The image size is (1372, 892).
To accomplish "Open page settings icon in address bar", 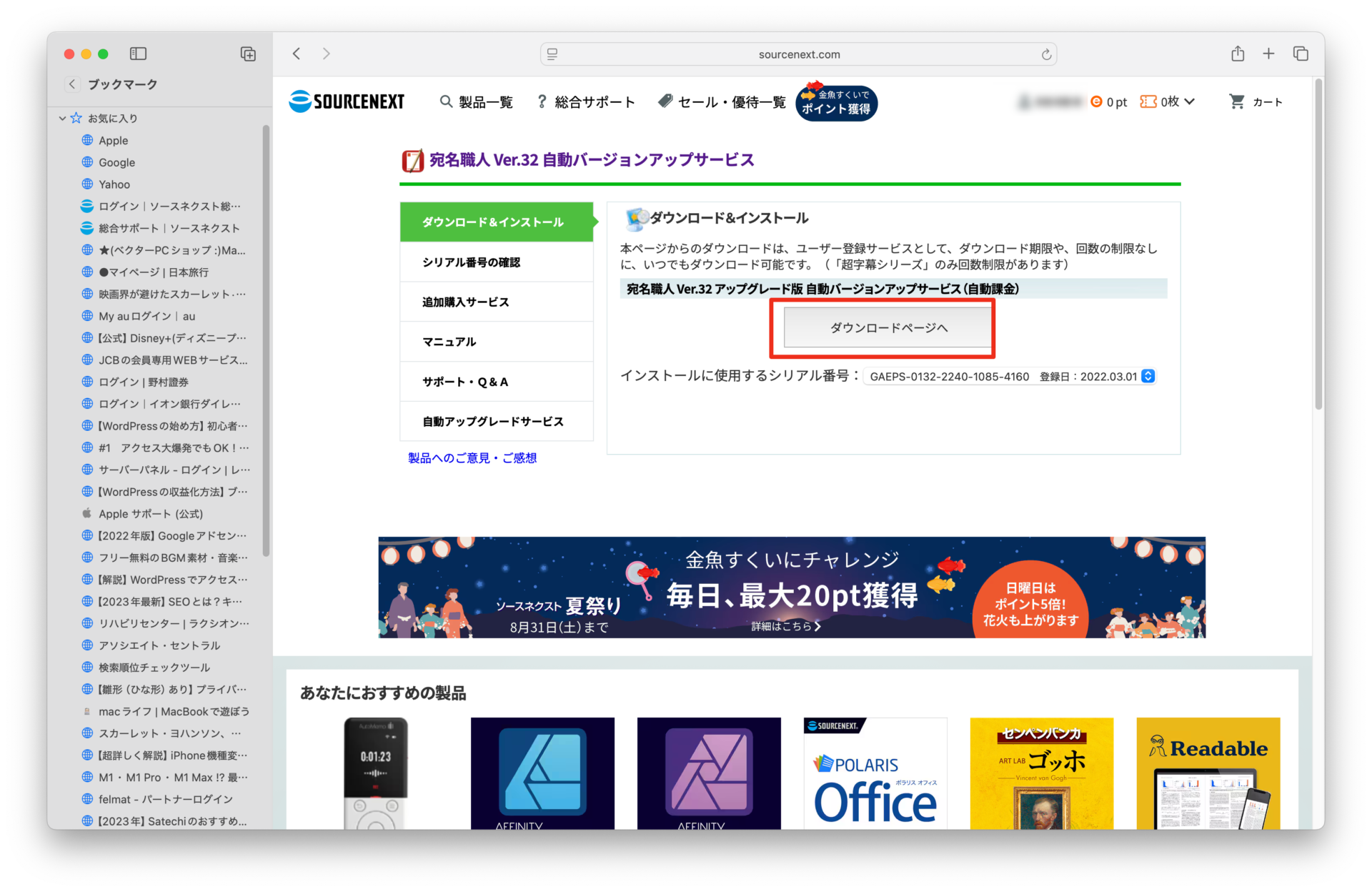I will (552, 54).
